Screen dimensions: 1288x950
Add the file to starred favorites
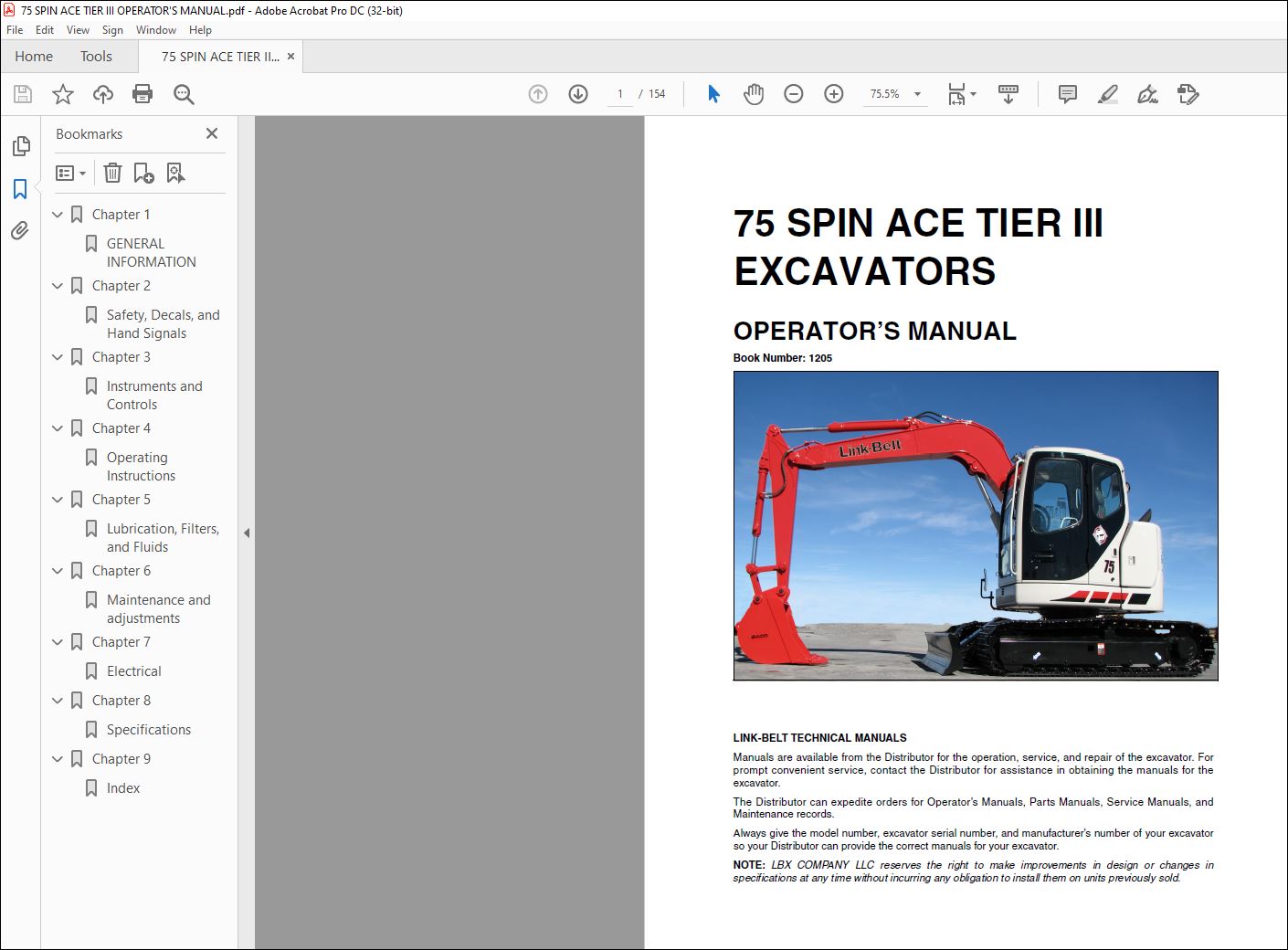pos(63,94)
